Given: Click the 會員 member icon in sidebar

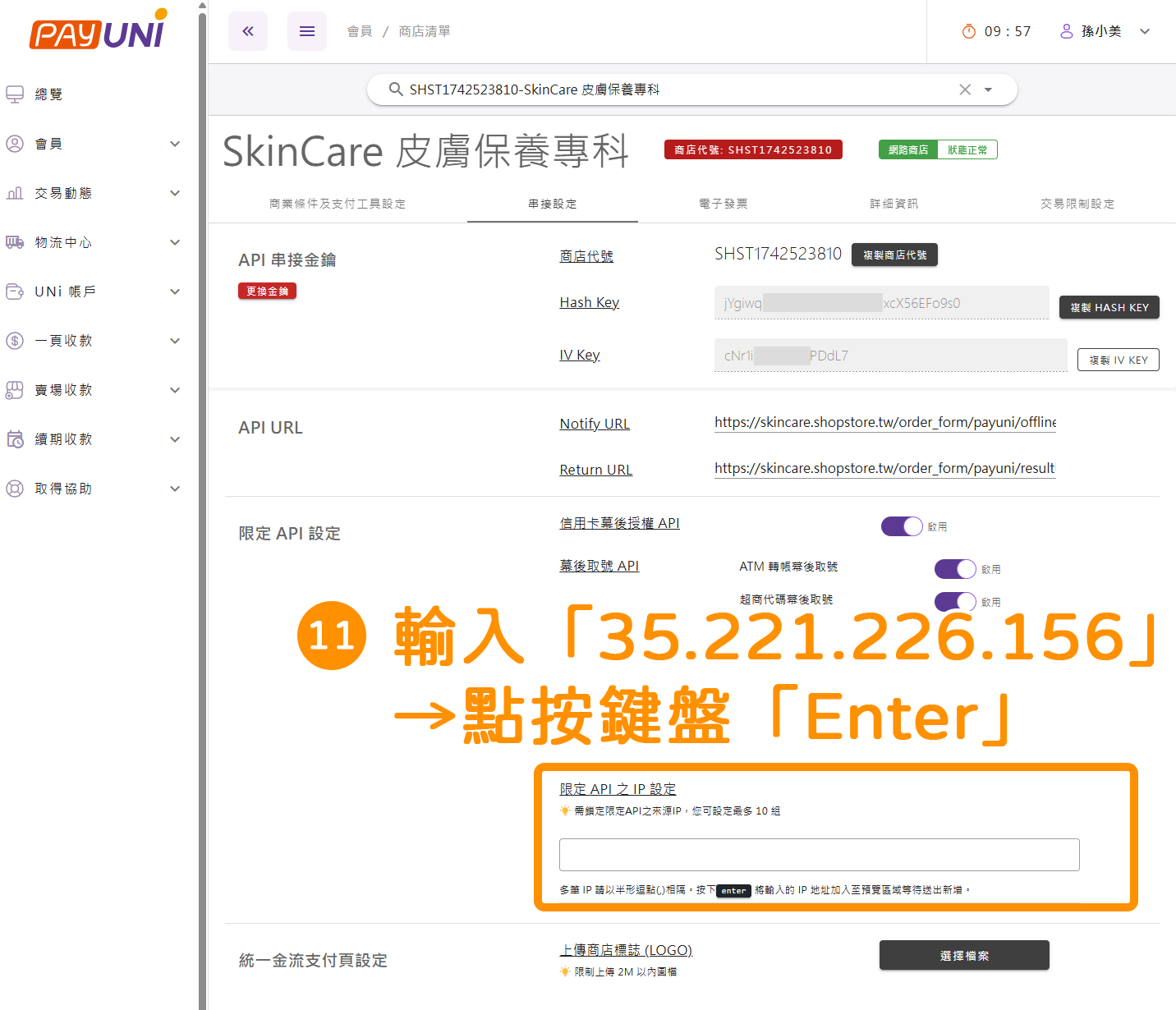Looking at the screenshot, I should (x=15, y=144).
